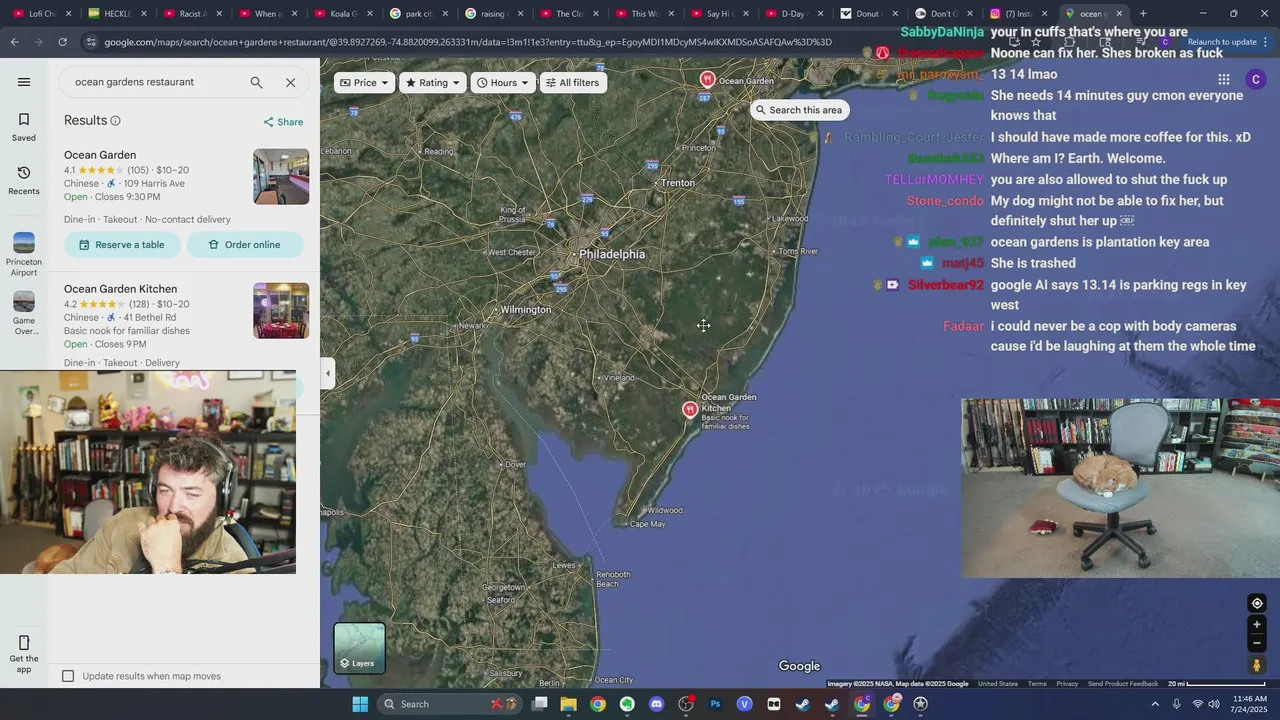Open the Price filter dropdown

click(364, 83)
